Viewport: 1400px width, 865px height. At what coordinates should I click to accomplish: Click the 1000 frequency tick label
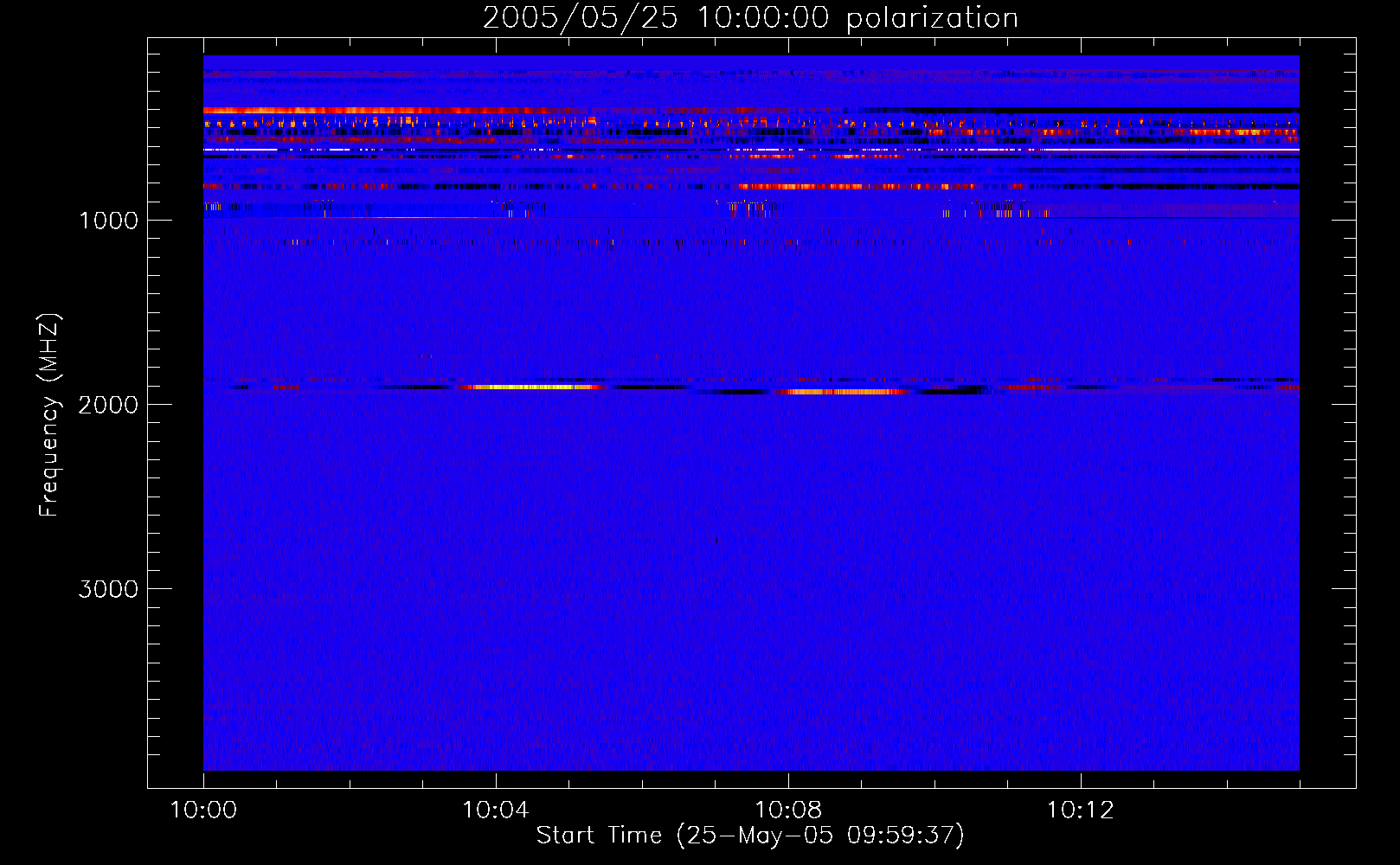coord(108,221)
